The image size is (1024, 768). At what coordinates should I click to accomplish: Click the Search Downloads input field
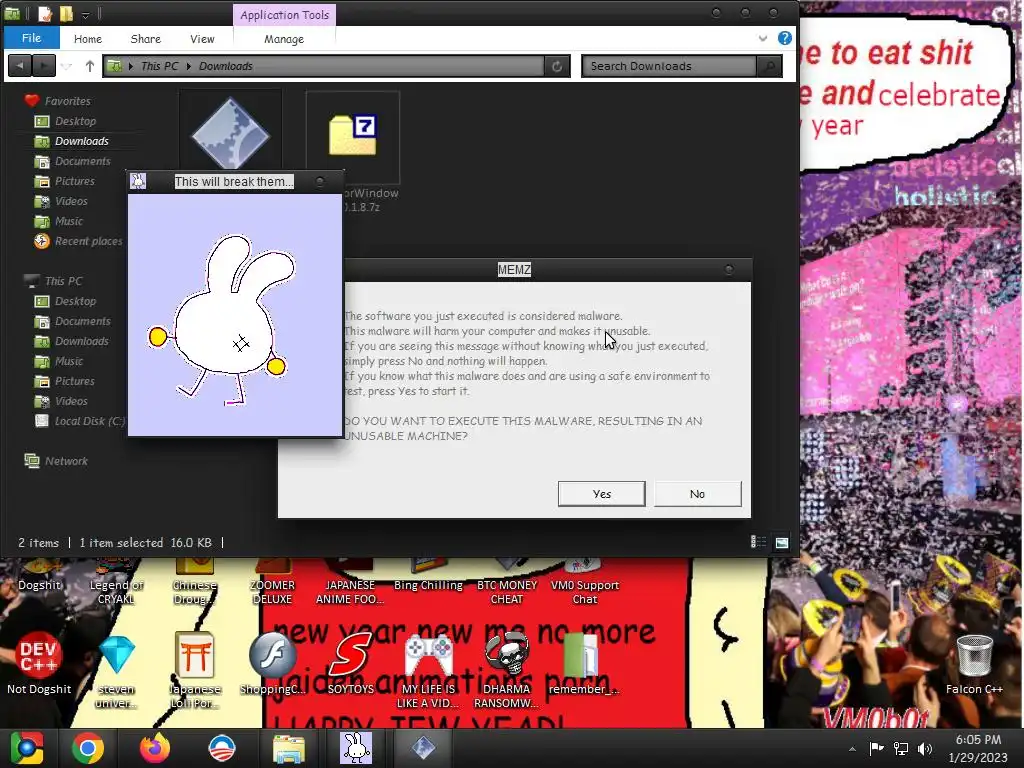click(x=668, y=66)
